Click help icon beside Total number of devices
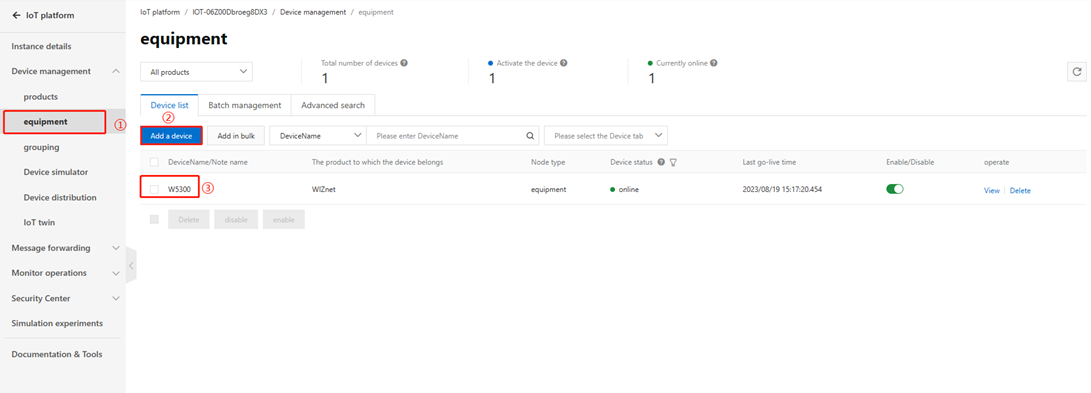The width and height of the screenshot is (1091, 393). [404, 63]
